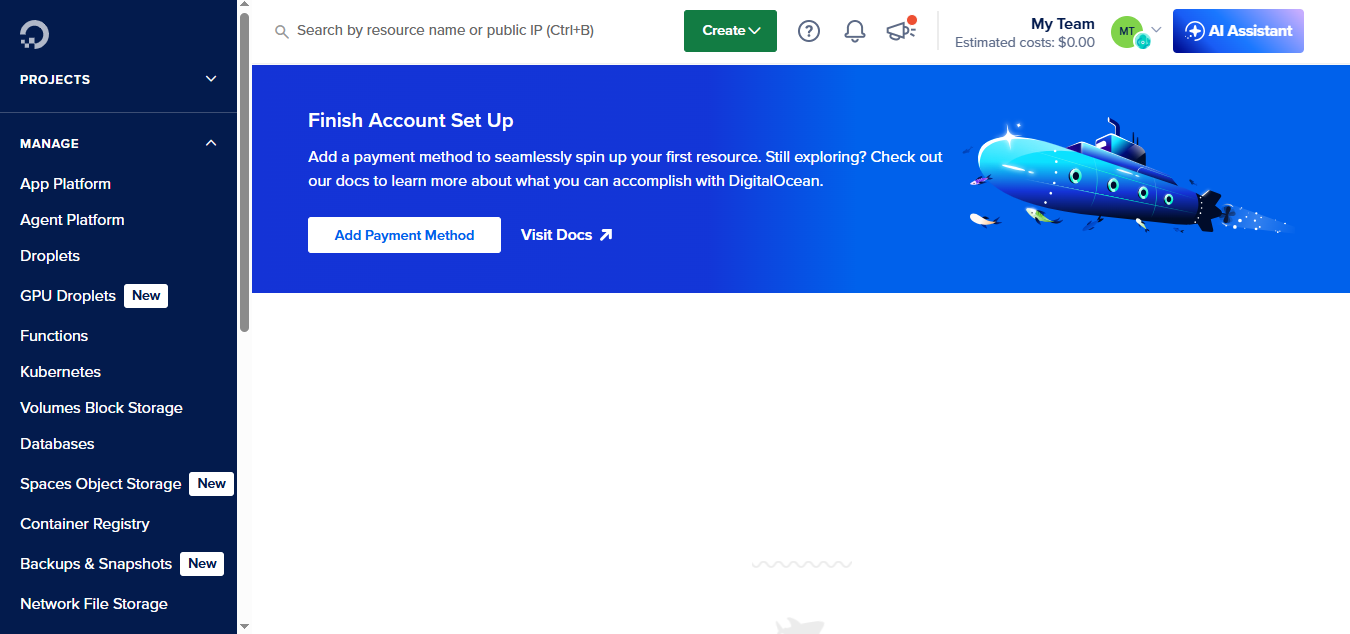Open Databases section
The width and height of the screenshot is (1350, 634).
(57, 444)
